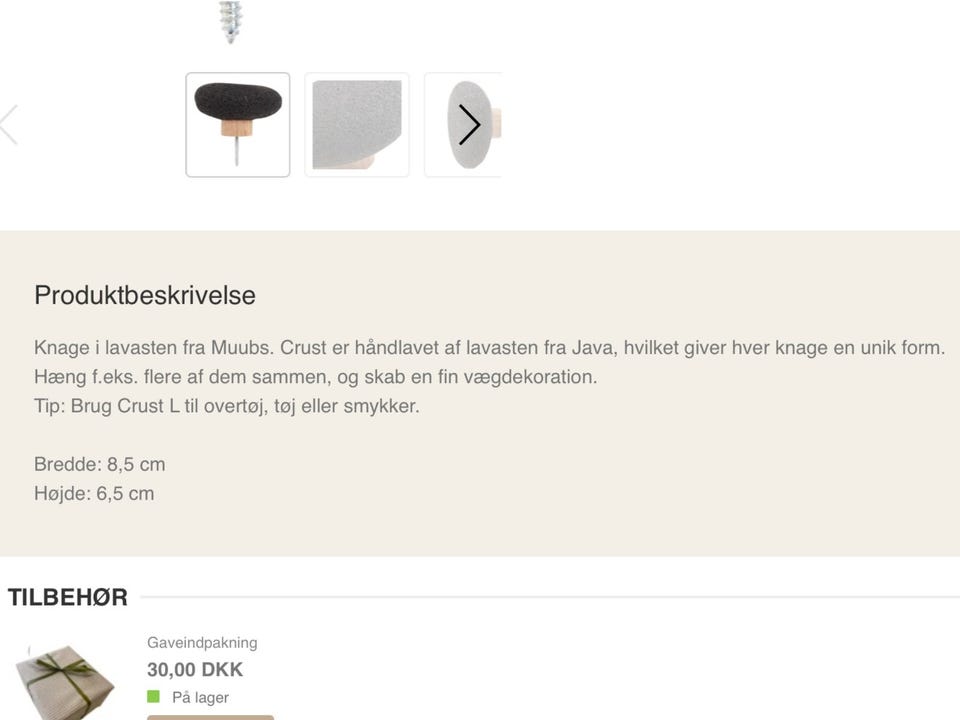The height and width of the screenshot is (720, 960).
Task: Click the På lager text label
Action: tap(201, 698)
